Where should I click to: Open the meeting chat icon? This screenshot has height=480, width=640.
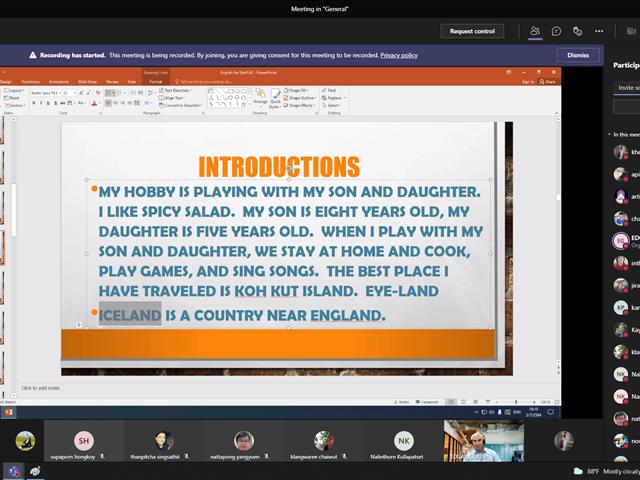point(556,31)
